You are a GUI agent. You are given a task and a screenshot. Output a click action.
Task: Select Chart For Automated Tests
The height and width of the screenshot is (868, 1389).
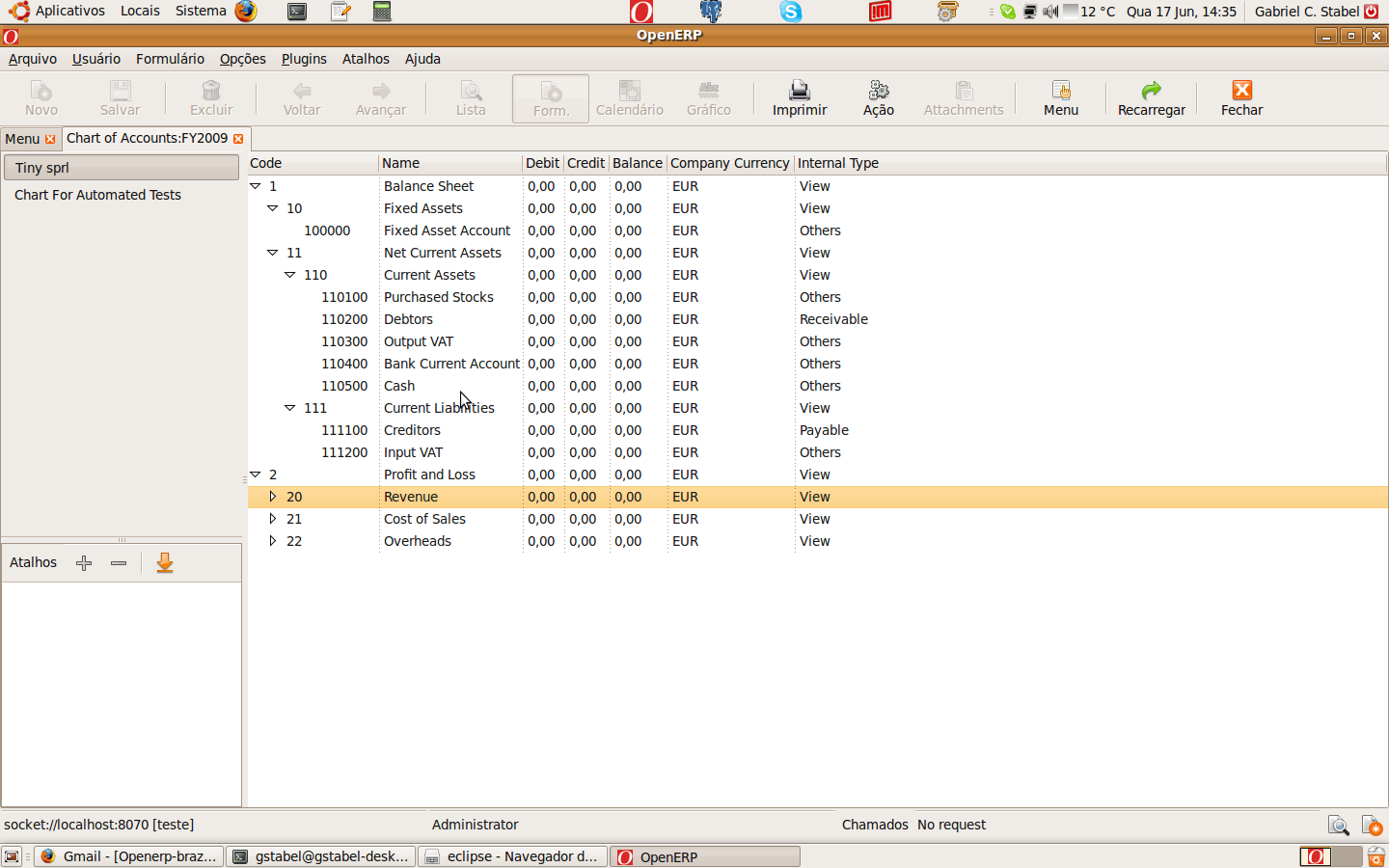pyautogui.click(x=97, y=195)
